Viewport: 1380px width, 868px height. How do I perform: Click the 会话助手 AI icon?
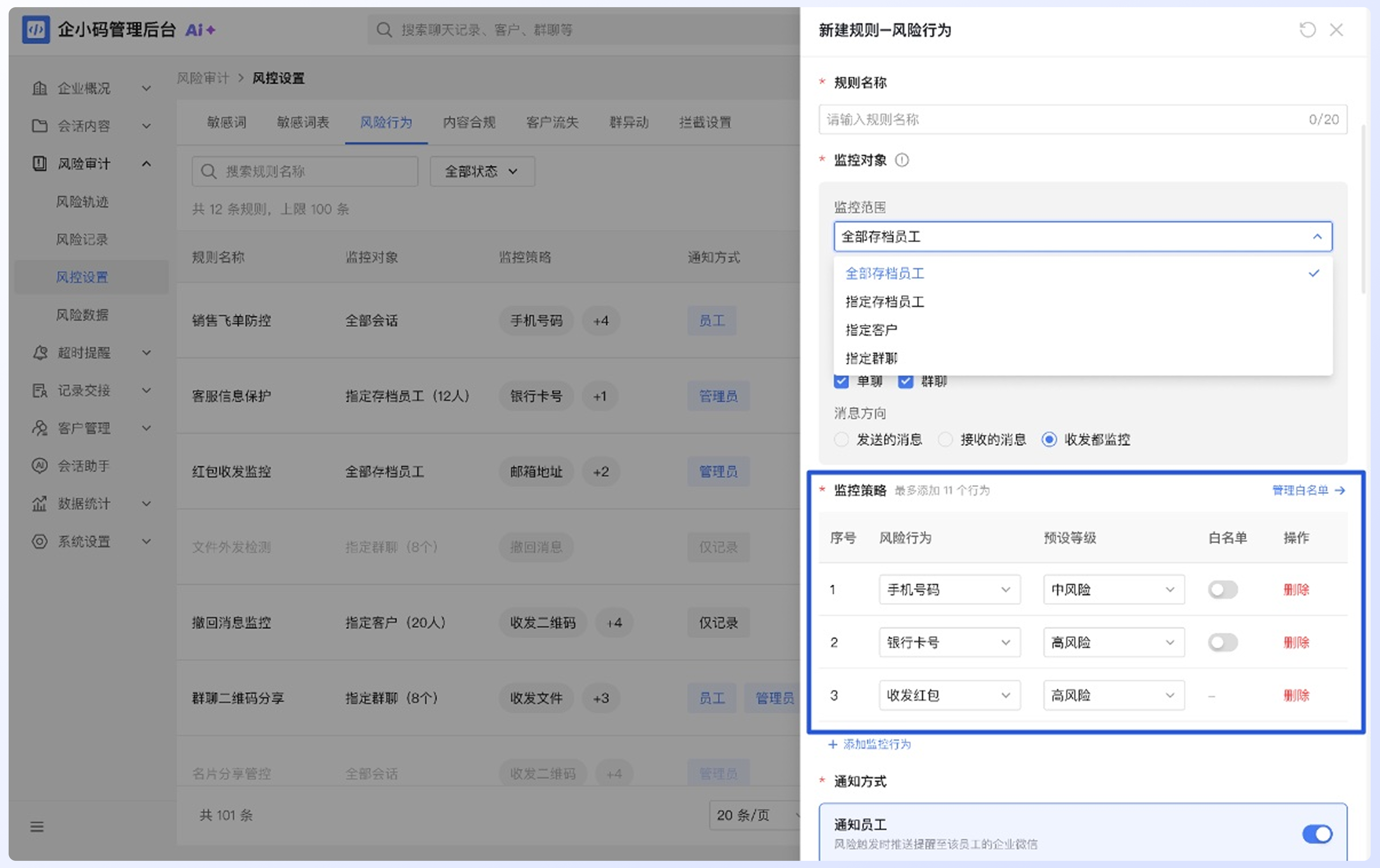[40, 466]
